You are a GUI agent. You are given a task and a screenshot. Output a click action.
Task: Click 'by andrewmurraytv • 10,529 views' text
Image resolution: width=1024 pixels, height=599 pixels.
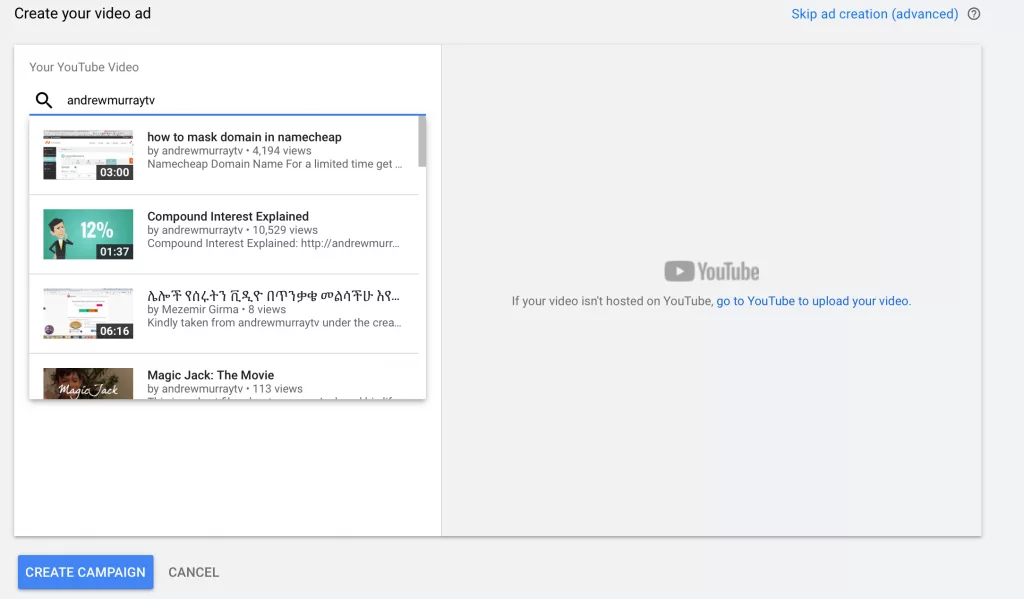pyautogui.click(x=232, y=230)
